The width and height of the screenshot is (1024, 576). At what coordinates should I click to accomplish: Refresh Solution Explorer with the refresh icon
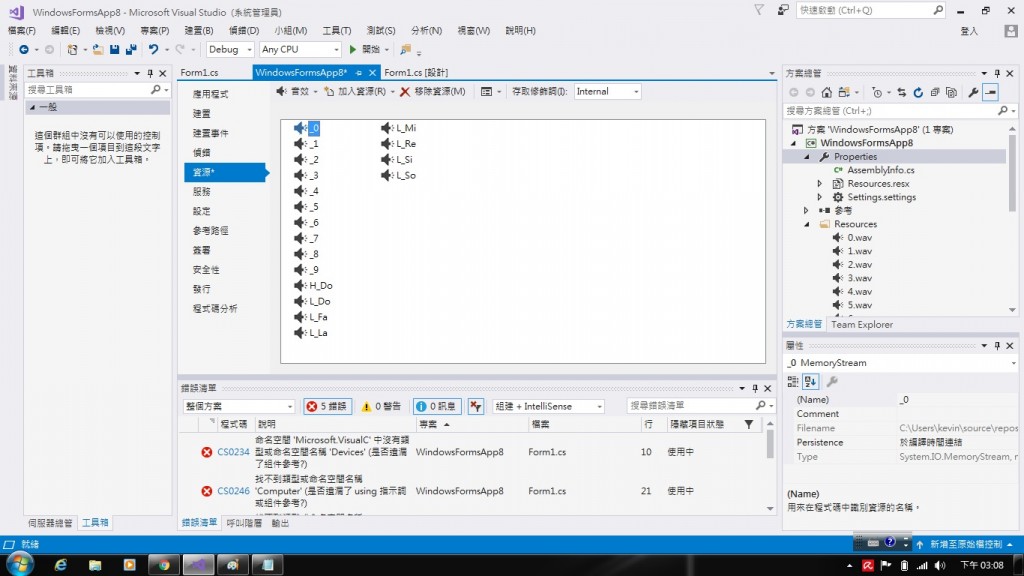click(x=918, y=93)
